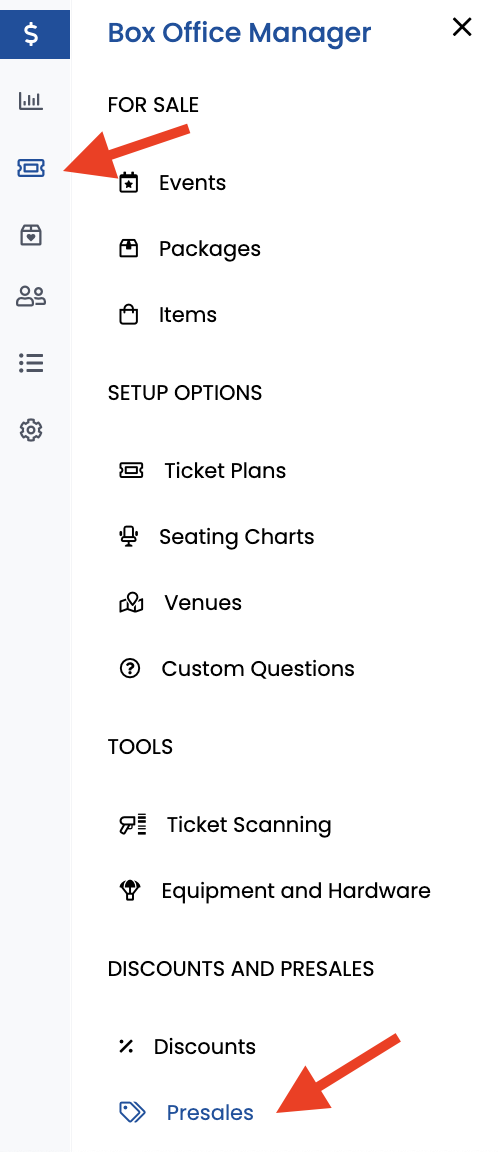Close the Box Office Manager panel
Viewport: 498px width, 1152px height.
(462, 27)
